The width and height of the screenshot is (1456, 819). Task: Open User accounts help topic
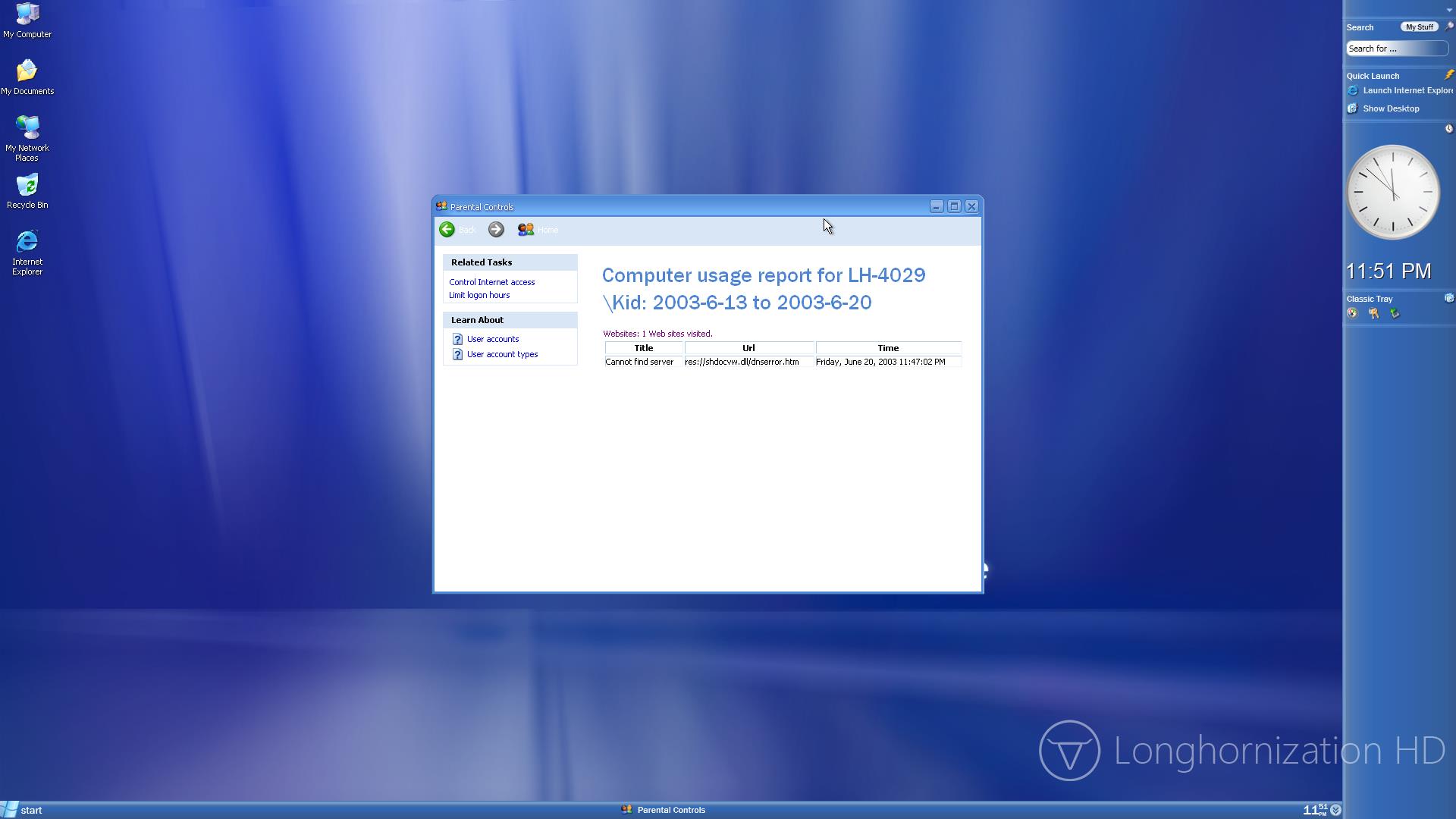click(492, 339)
